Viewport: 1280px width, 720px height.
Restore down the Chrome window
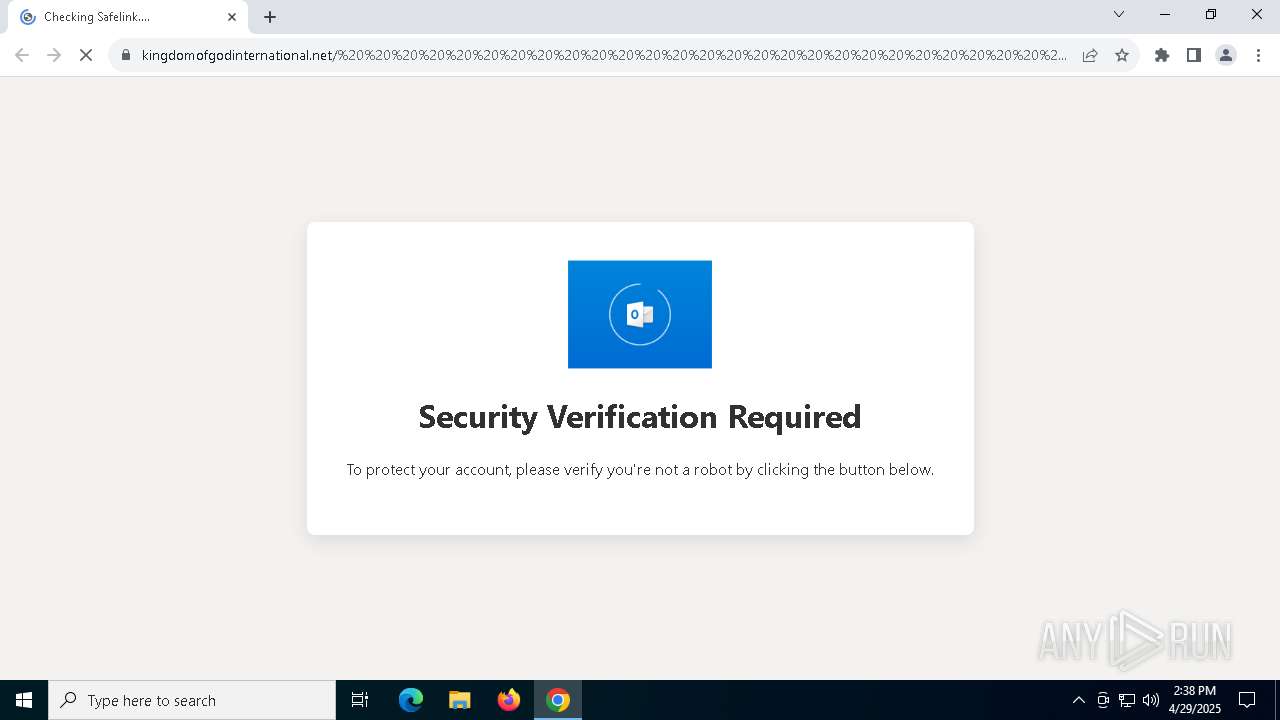tap(1211, 14)
